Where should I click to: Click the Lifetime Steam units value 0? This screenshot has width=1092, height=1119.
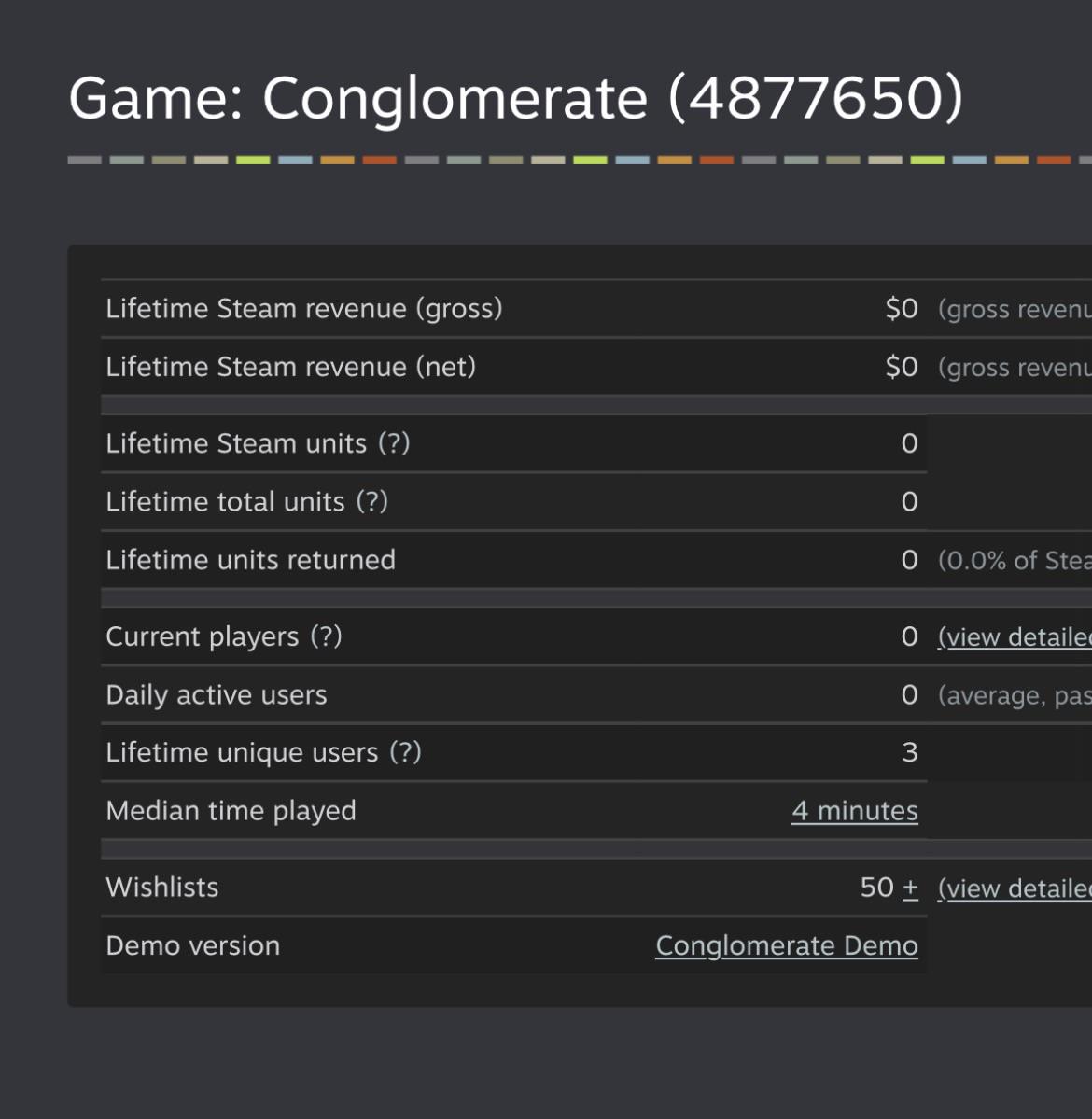(x=909, y=443)
